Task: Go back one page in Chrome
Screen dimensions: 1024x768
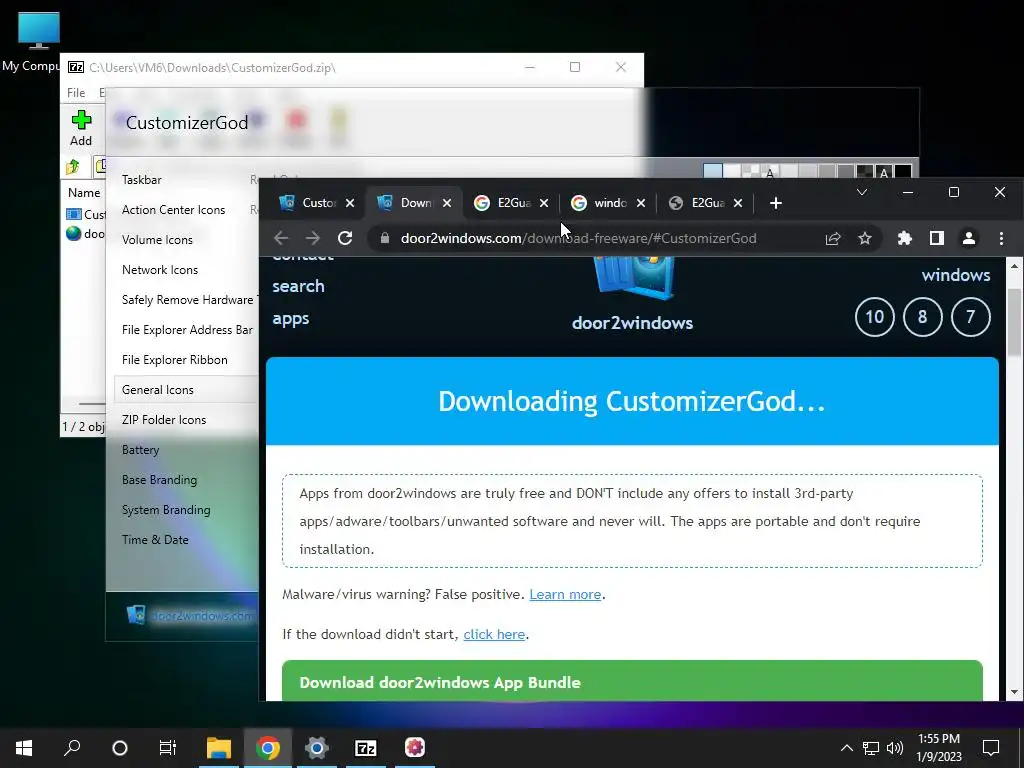Action: [x=281, y=238]
